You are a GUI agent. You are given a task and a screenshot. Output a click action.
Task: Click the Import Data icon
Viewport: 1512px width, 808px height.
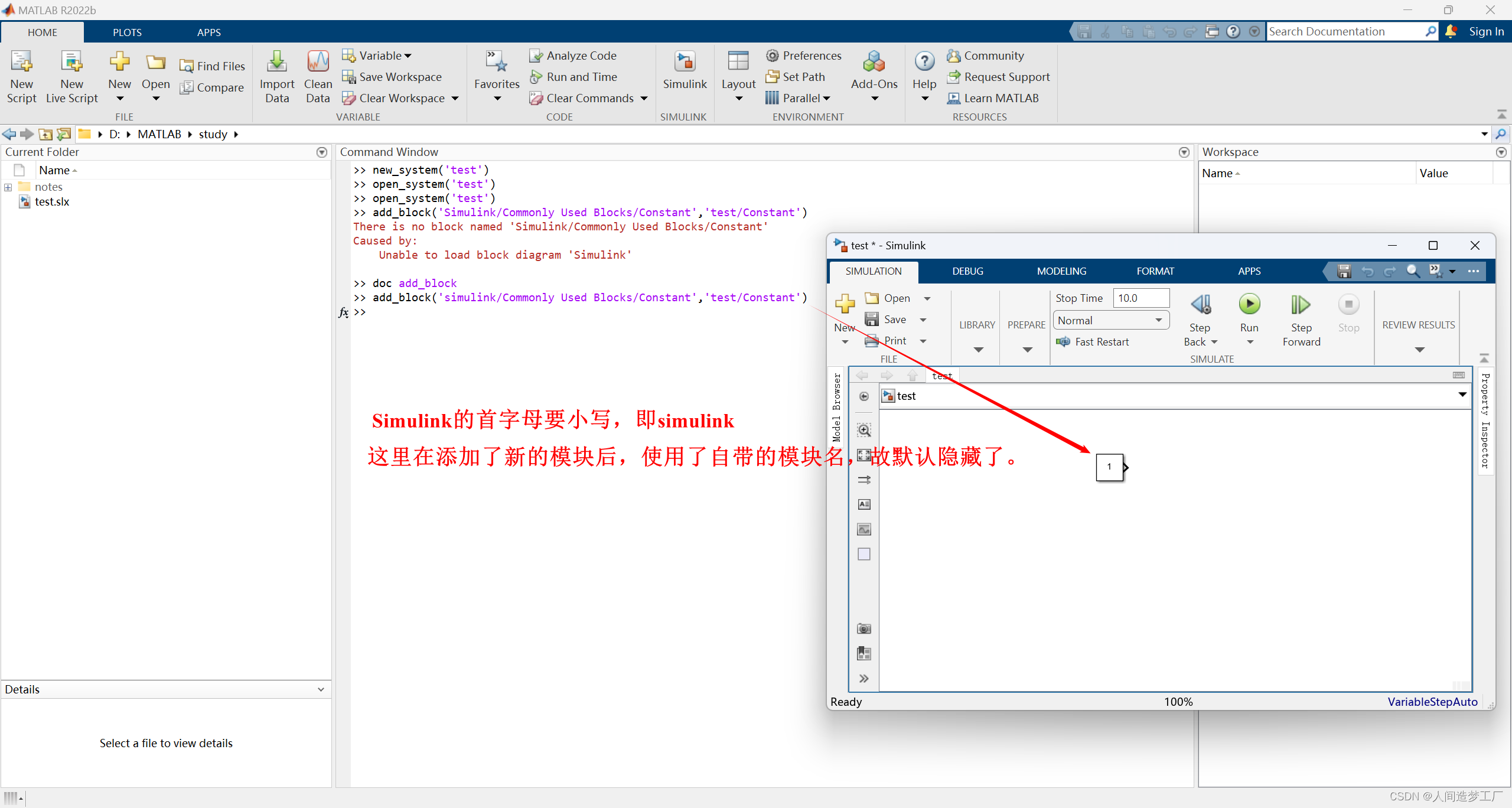tap(276, 62)
